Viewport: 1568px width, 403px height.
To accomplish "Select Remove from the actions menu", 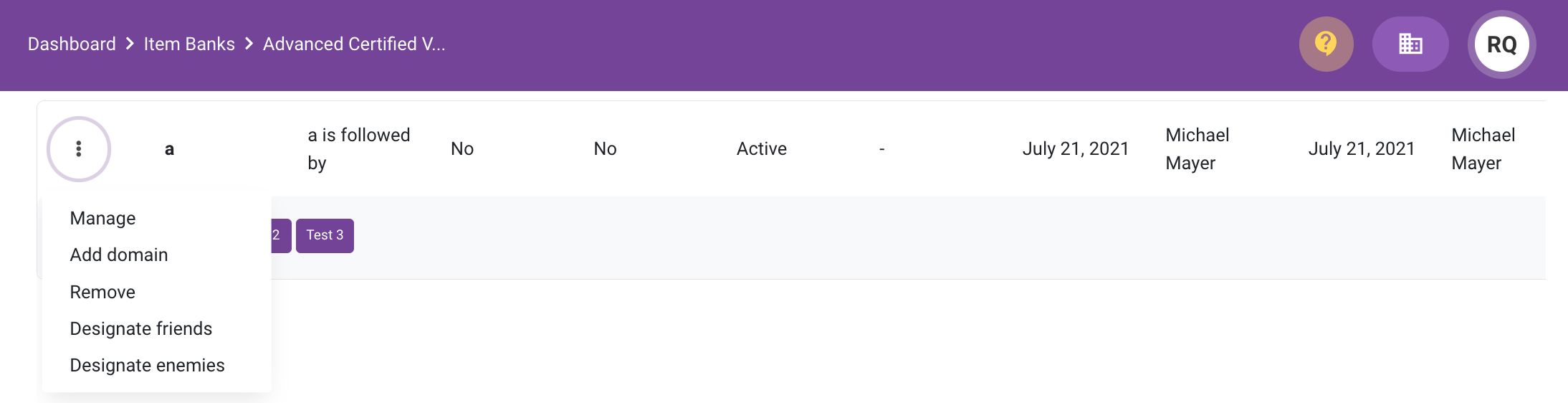I will [102, 292].
